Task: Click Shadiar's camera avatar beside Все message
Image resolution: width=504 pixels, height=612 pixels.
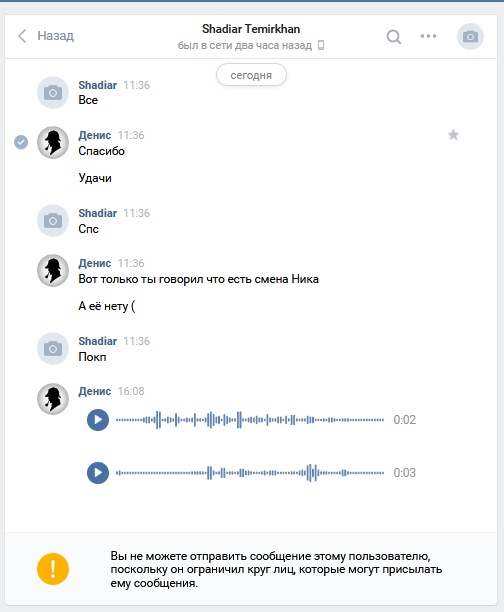Action: click(53, 93)
